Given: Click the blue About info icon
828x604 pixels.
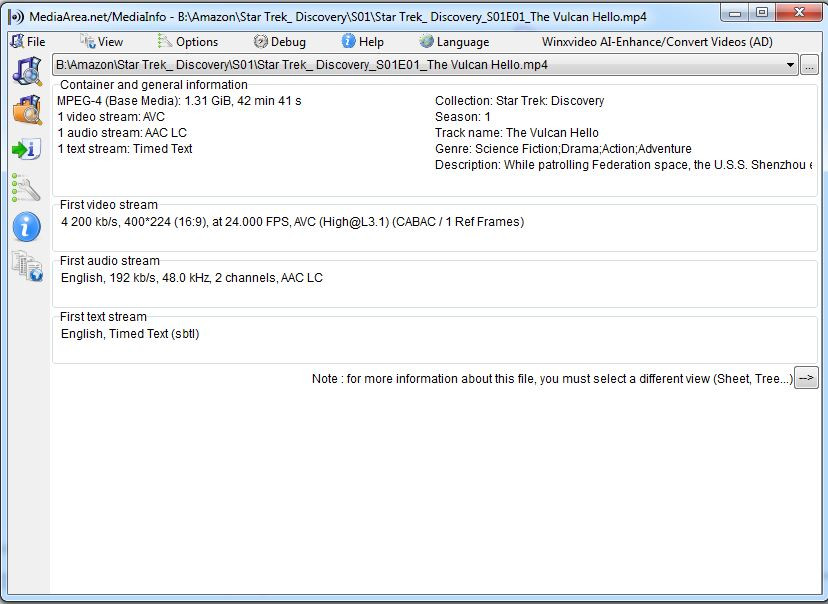Looking at the screenshot, I should coord(26,227).
